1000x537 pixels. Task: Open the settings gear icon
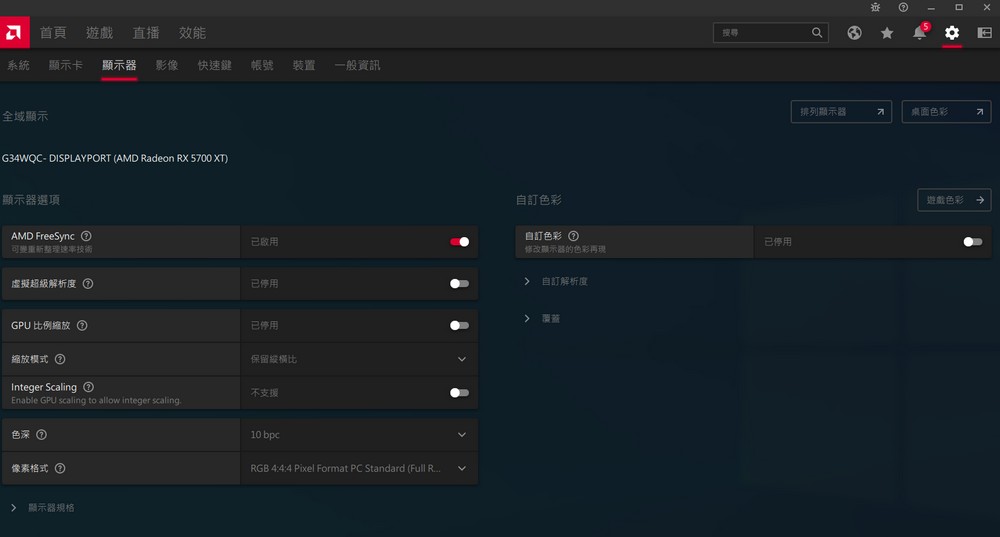(x=952, y=33)
